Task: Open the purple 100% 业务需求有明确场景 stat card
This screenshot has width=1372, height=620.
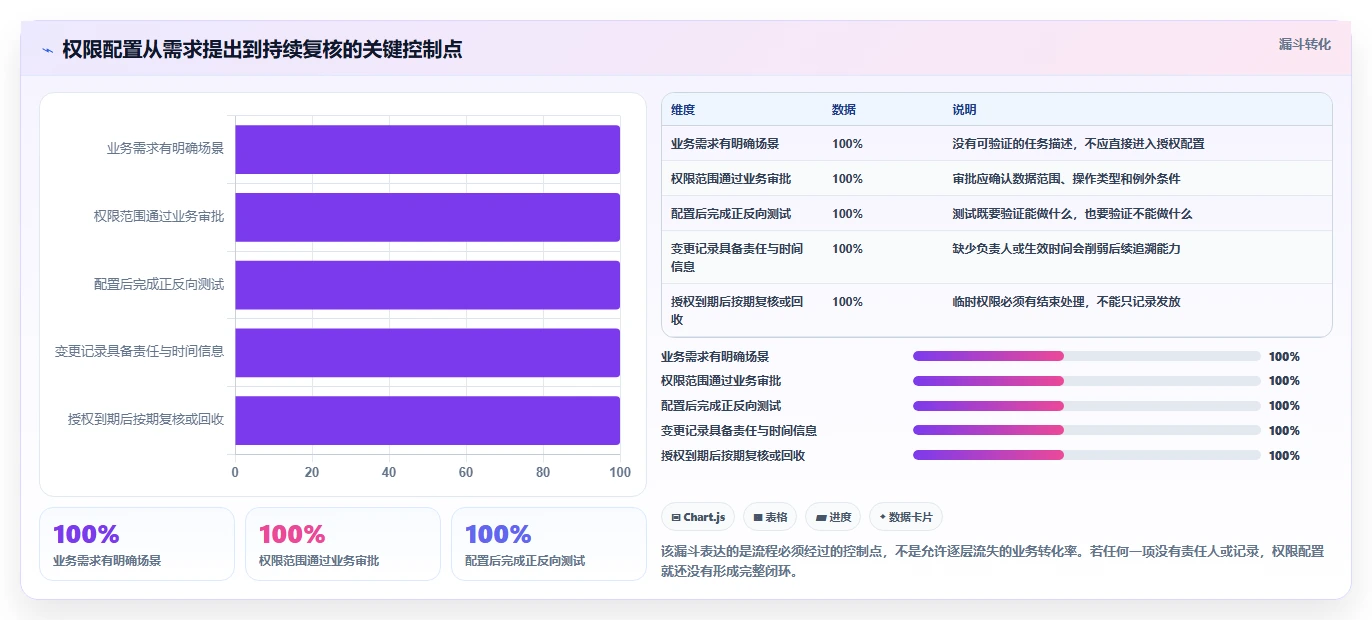Action: point(137,544)
